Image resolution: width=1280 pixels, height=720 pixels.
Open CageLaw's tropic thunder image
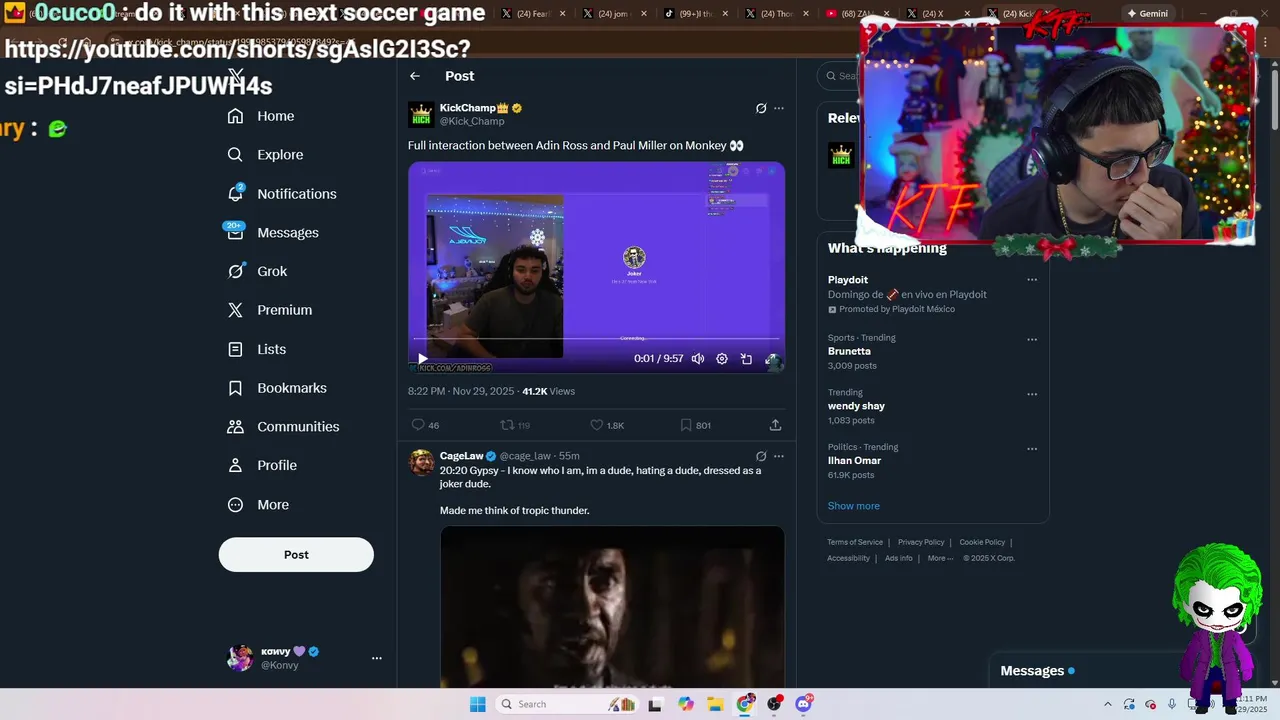612,606
